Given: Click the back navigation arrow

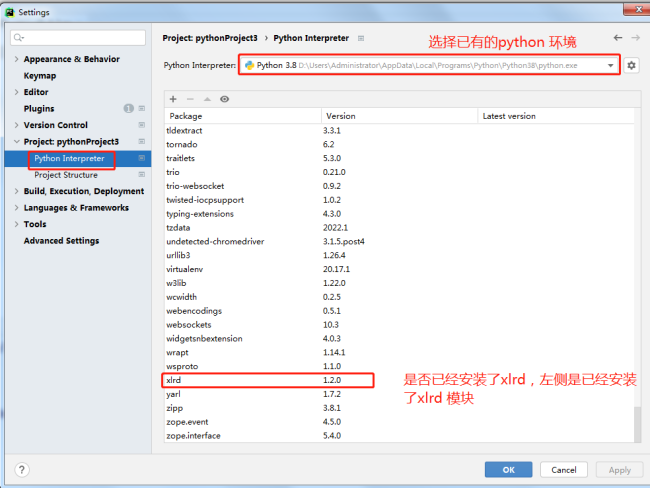Looking at the screenshot, I should pos(618,38).
